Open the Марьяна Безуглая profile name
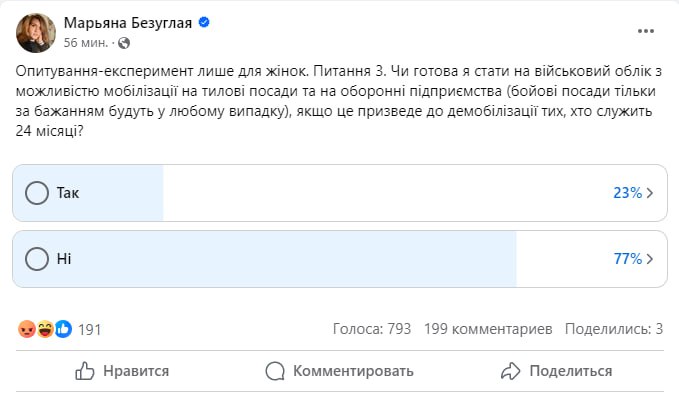The image size is (679, 396). click(128, 23)
